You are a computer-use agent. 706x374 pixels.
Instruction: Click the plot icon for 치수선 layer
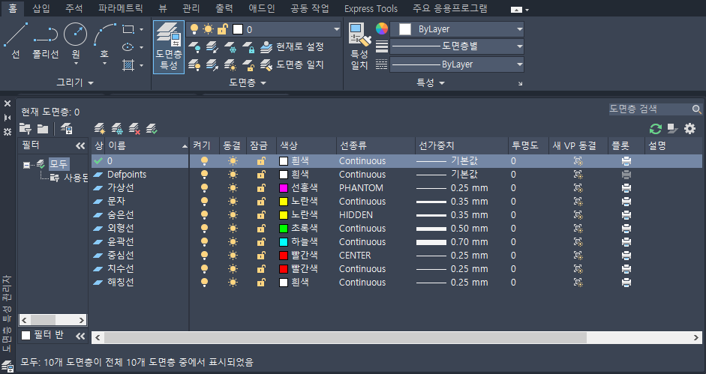(x=626, y=269)
